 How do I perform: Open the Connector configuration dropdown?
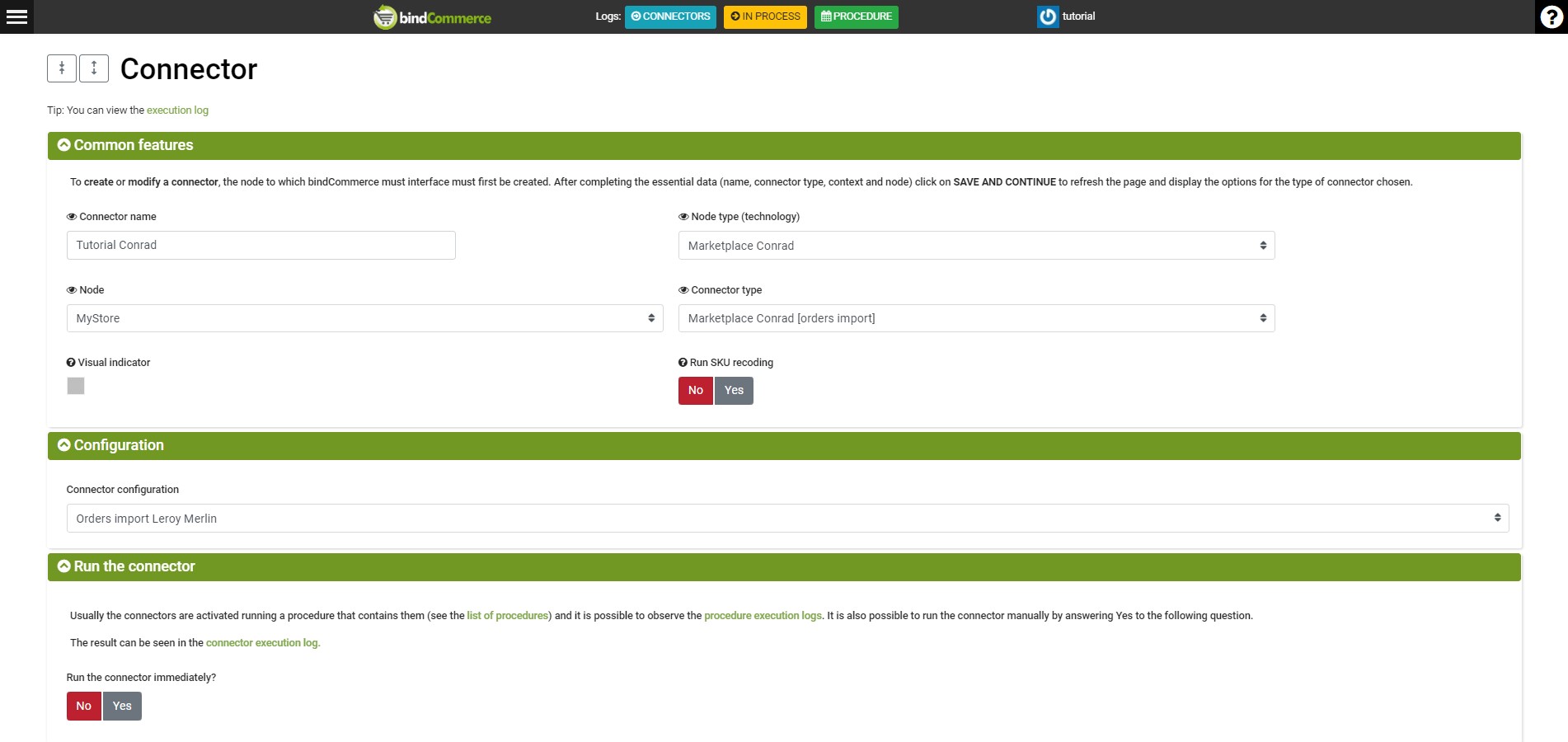(787, 518)
